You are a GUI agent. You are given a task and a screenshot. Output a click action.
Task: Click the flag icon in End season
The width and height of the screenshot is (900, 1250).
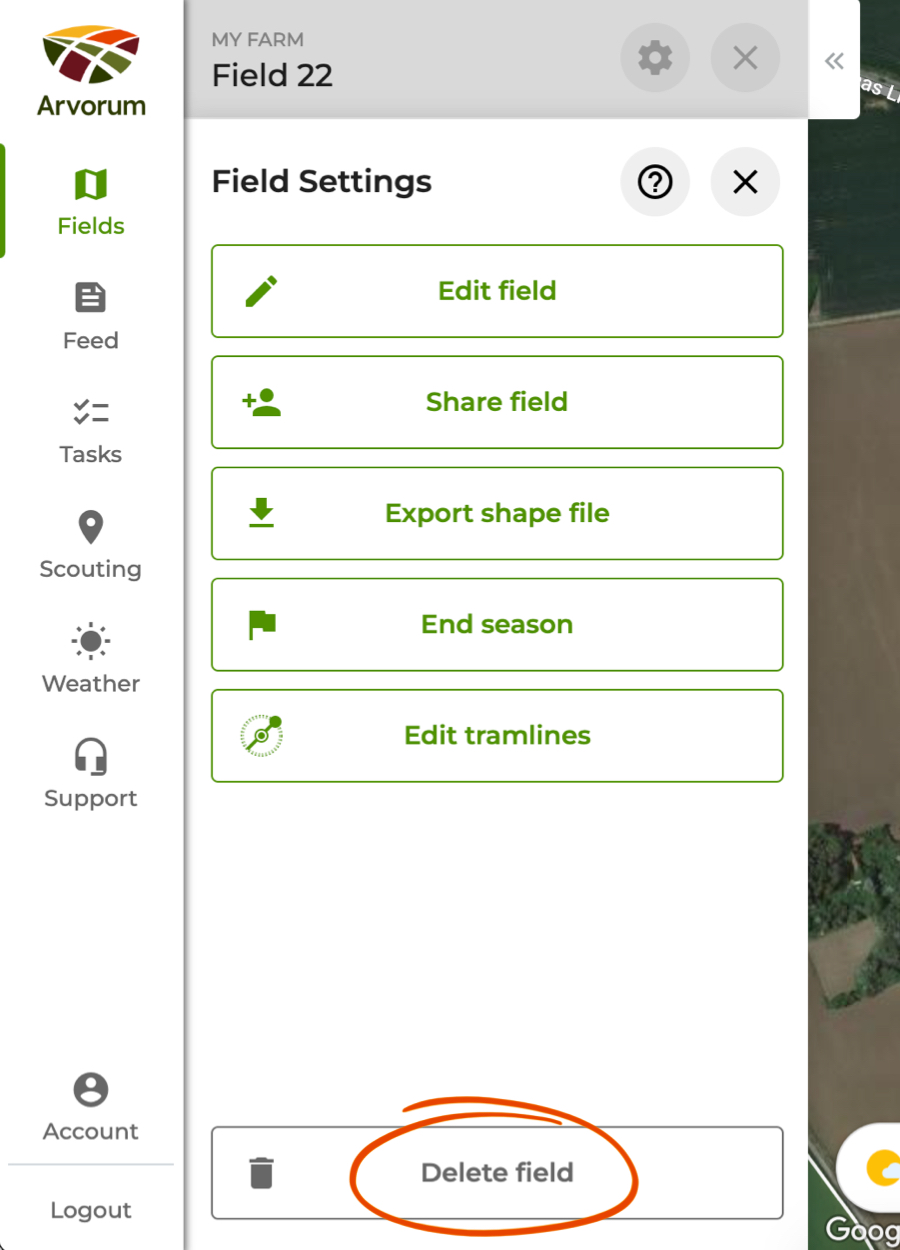click(260, 624)
